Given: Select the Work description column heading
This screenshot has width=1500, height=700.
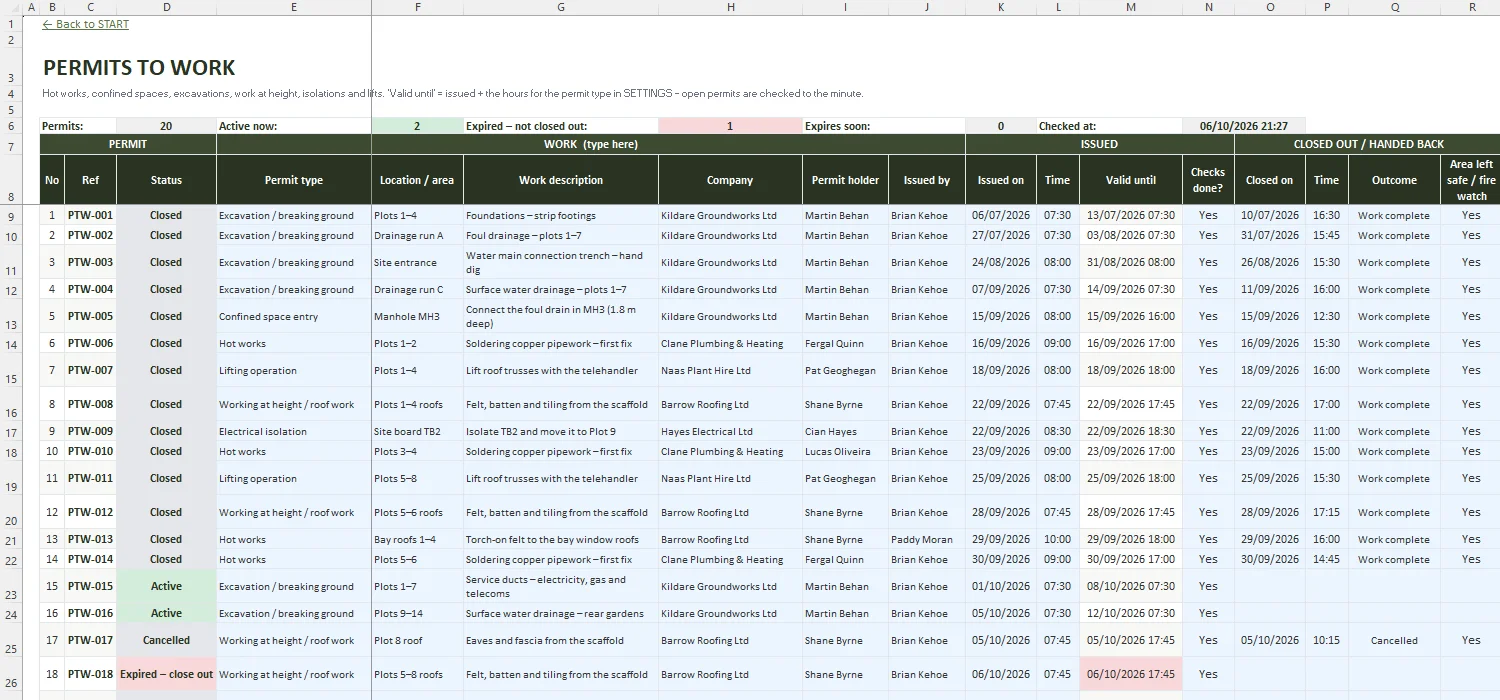Looking at the screenshot, I should point(561,180).
